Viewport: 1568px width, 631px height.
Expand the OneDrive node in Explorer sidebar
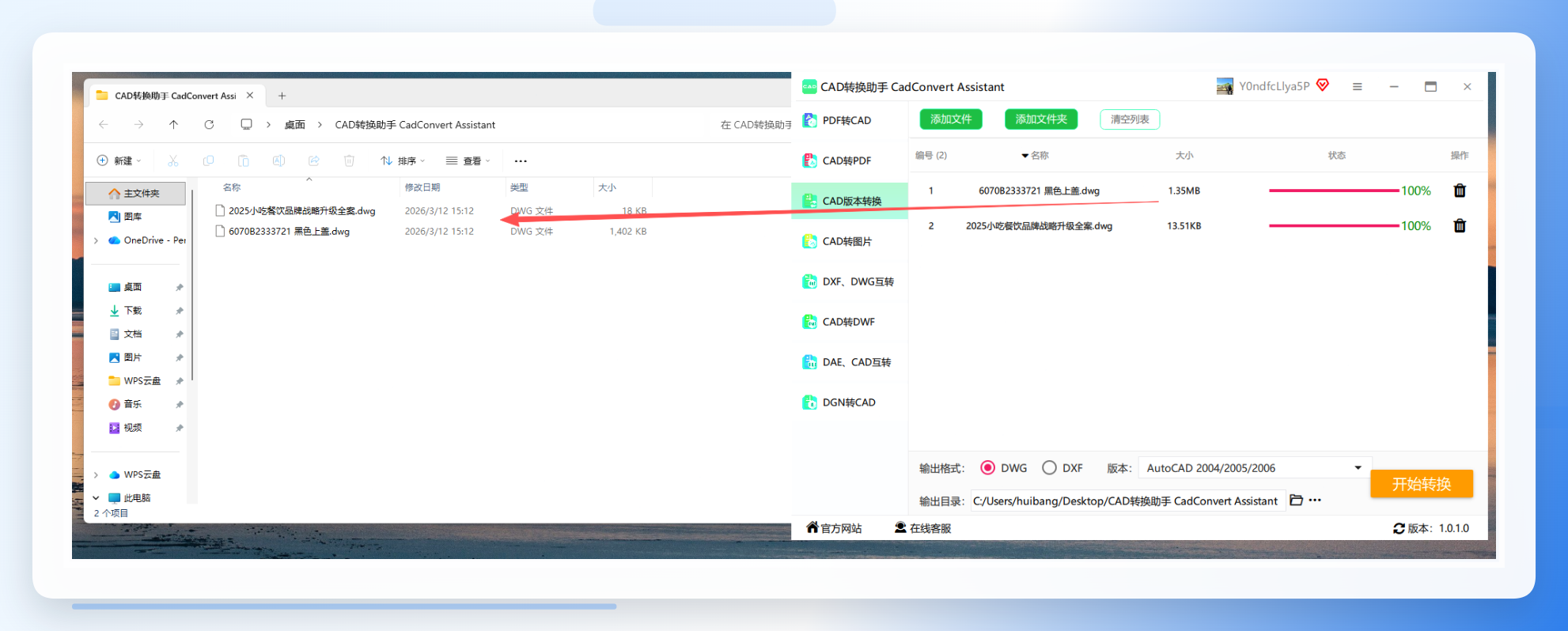(x=97, y=240)
